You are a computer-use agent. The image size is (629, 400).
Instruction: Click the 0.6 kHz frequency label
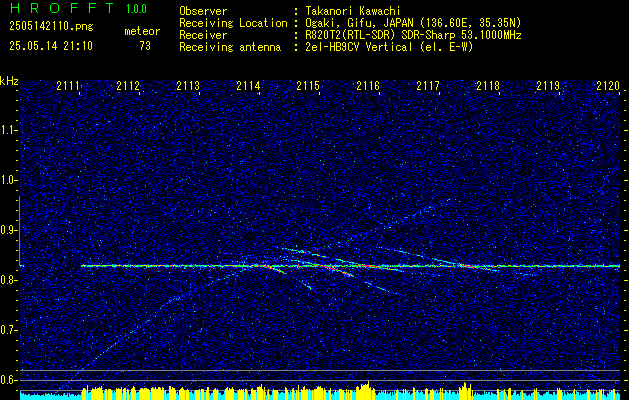(x=8, y=380)
